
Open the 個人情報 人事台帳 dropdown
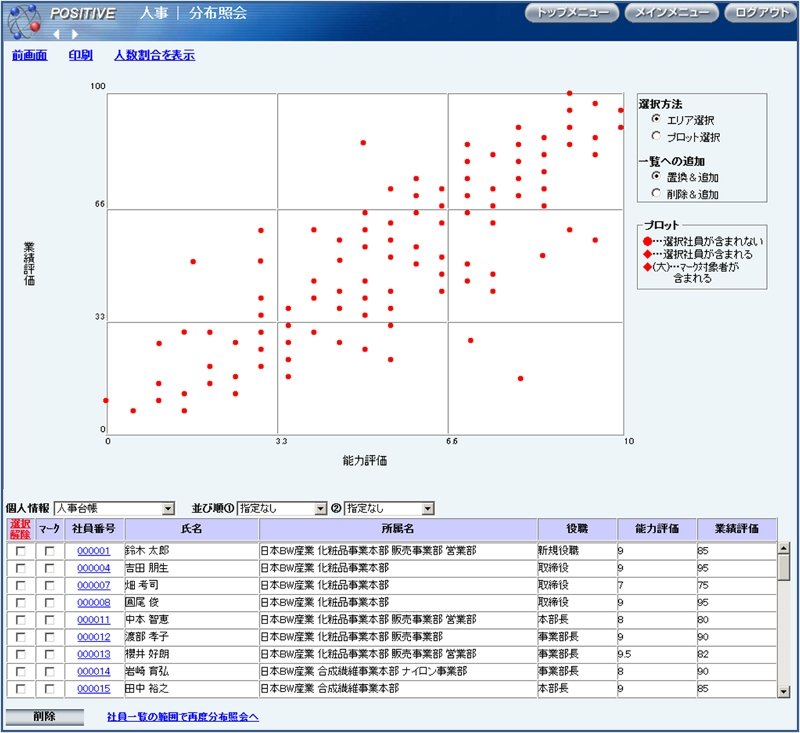[x=114, y=508]
